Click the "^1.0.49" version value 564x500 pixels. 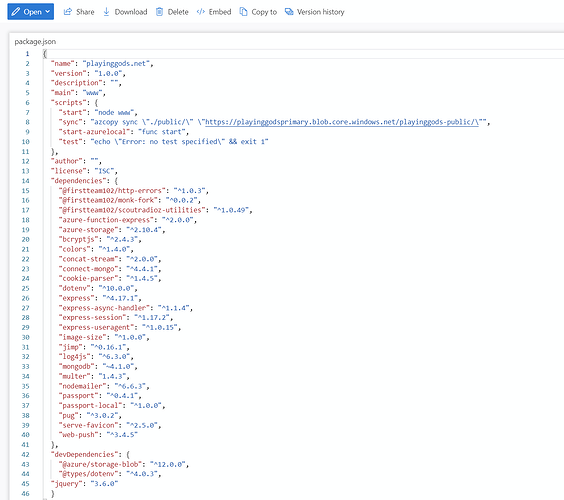coord(231,210)
